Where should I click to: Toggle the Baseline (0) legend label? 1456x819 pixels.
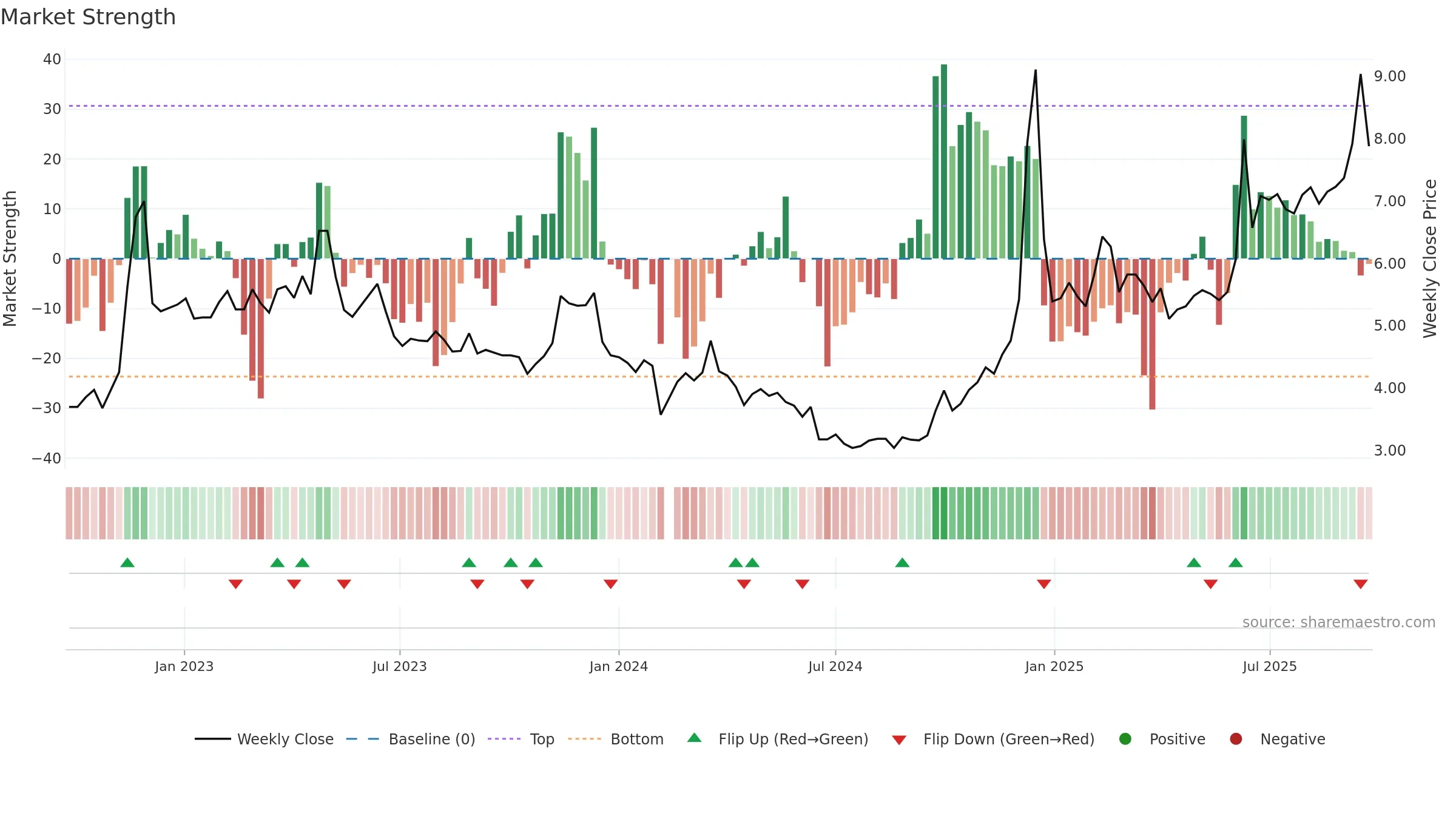(432, 739)
